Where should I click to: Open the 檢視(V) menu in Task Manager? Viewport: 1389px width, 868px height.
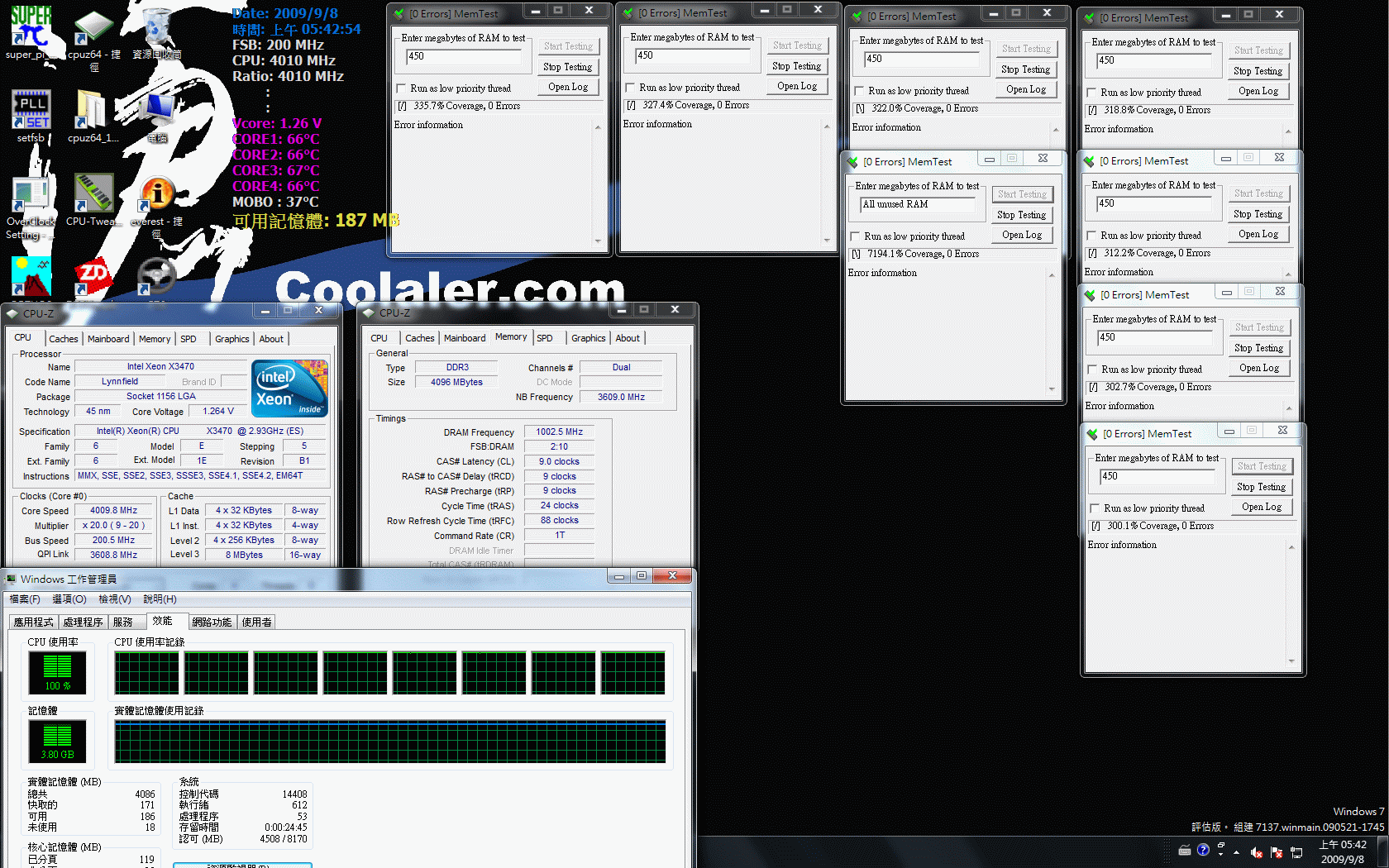coord(115,599)
